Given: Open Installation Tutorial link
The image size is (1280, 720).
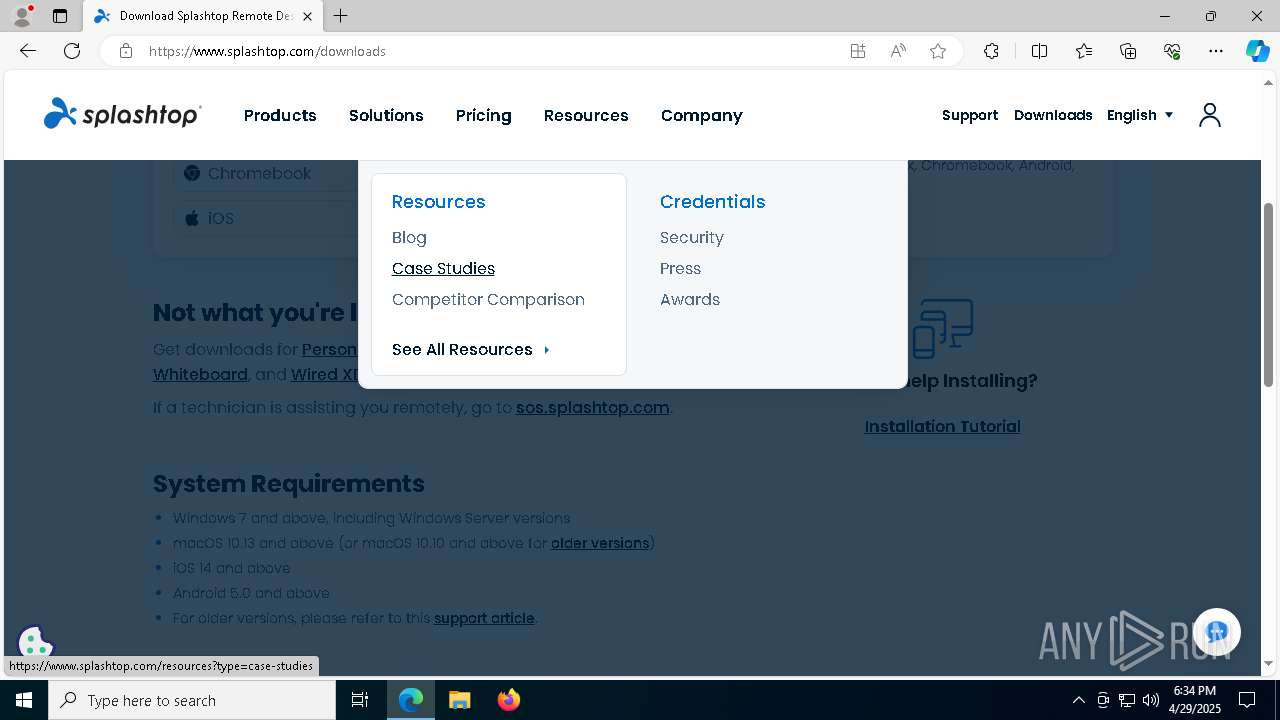Looking at the screenshot, I should click(x=942, y=426).
